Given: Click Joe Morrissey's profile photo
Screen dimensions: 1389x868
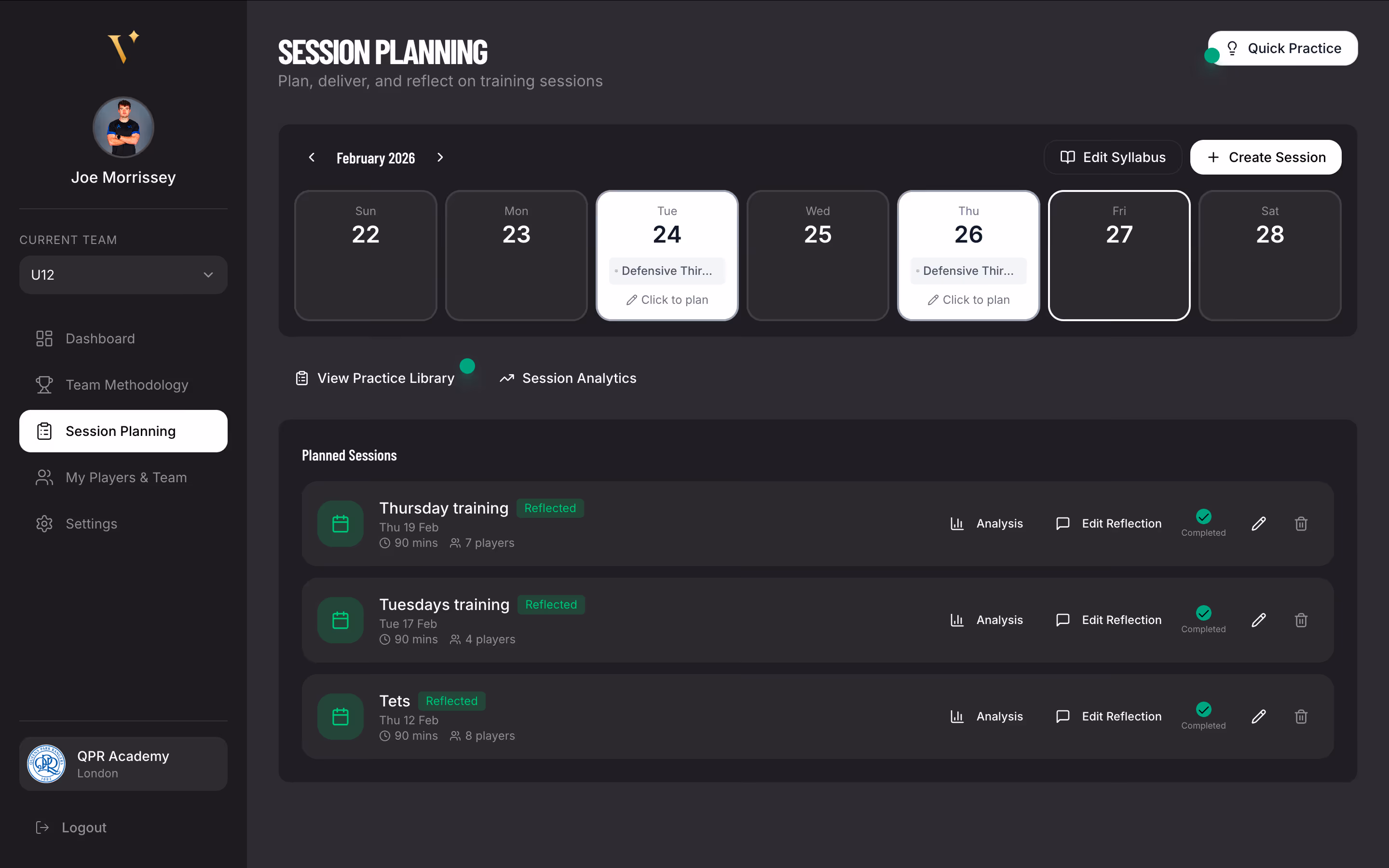Looking at the screenshot, I should (123, 127).
